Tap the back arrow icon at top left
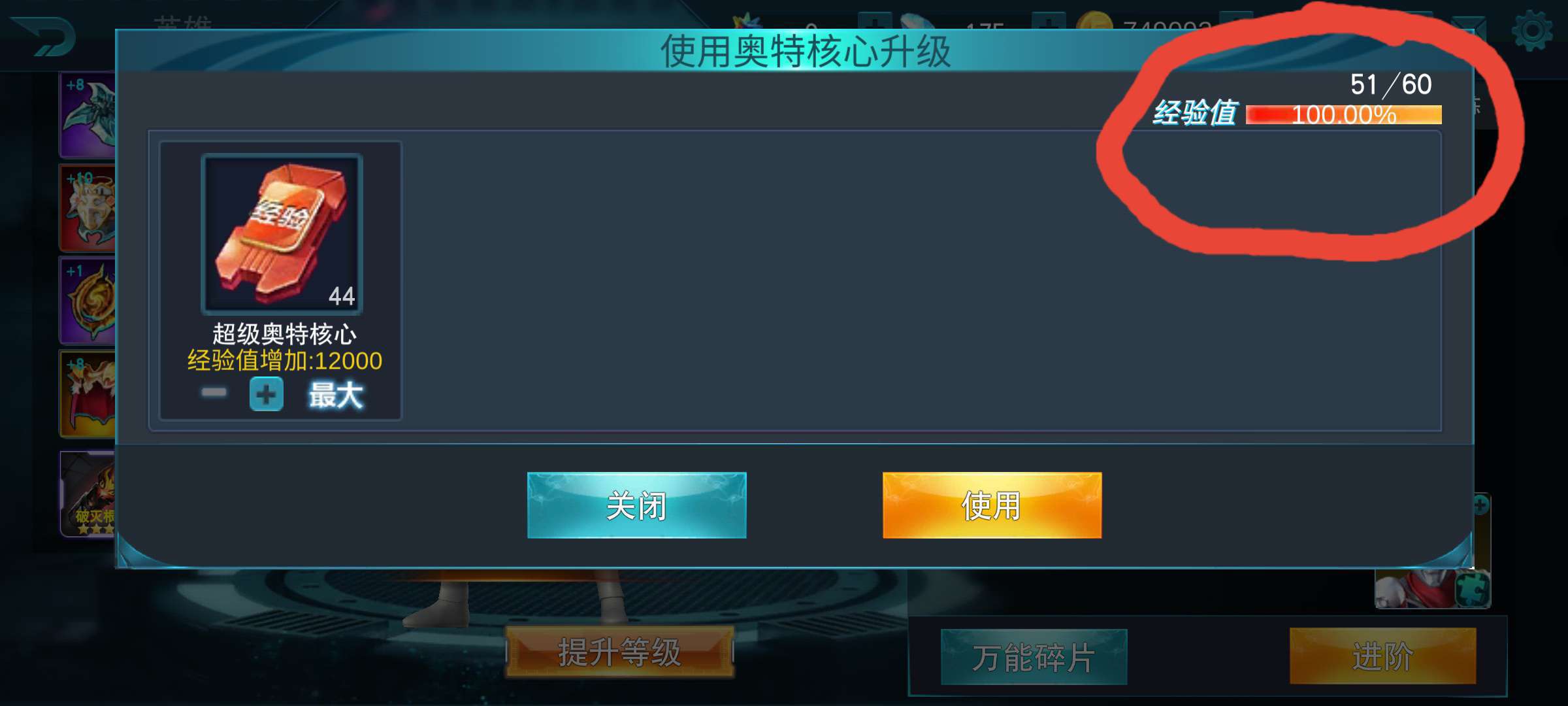The height and width of the screenshot is (706, 1568). (x=44, y=36)
